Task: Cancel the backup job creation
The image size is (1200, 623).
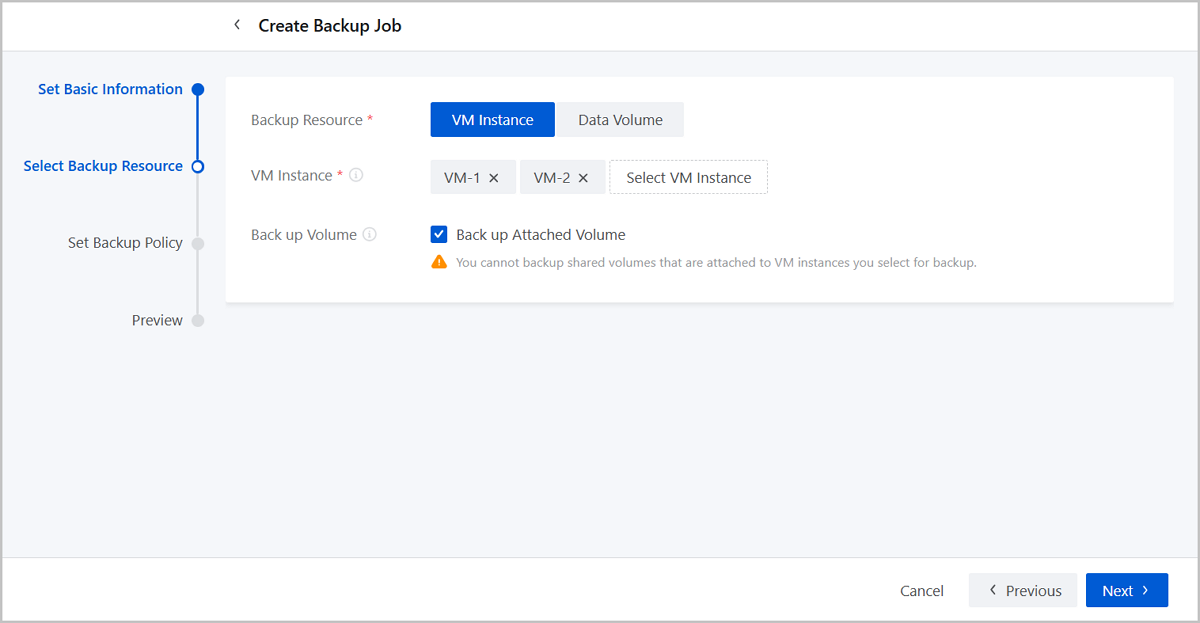Action: pos(921,591)
